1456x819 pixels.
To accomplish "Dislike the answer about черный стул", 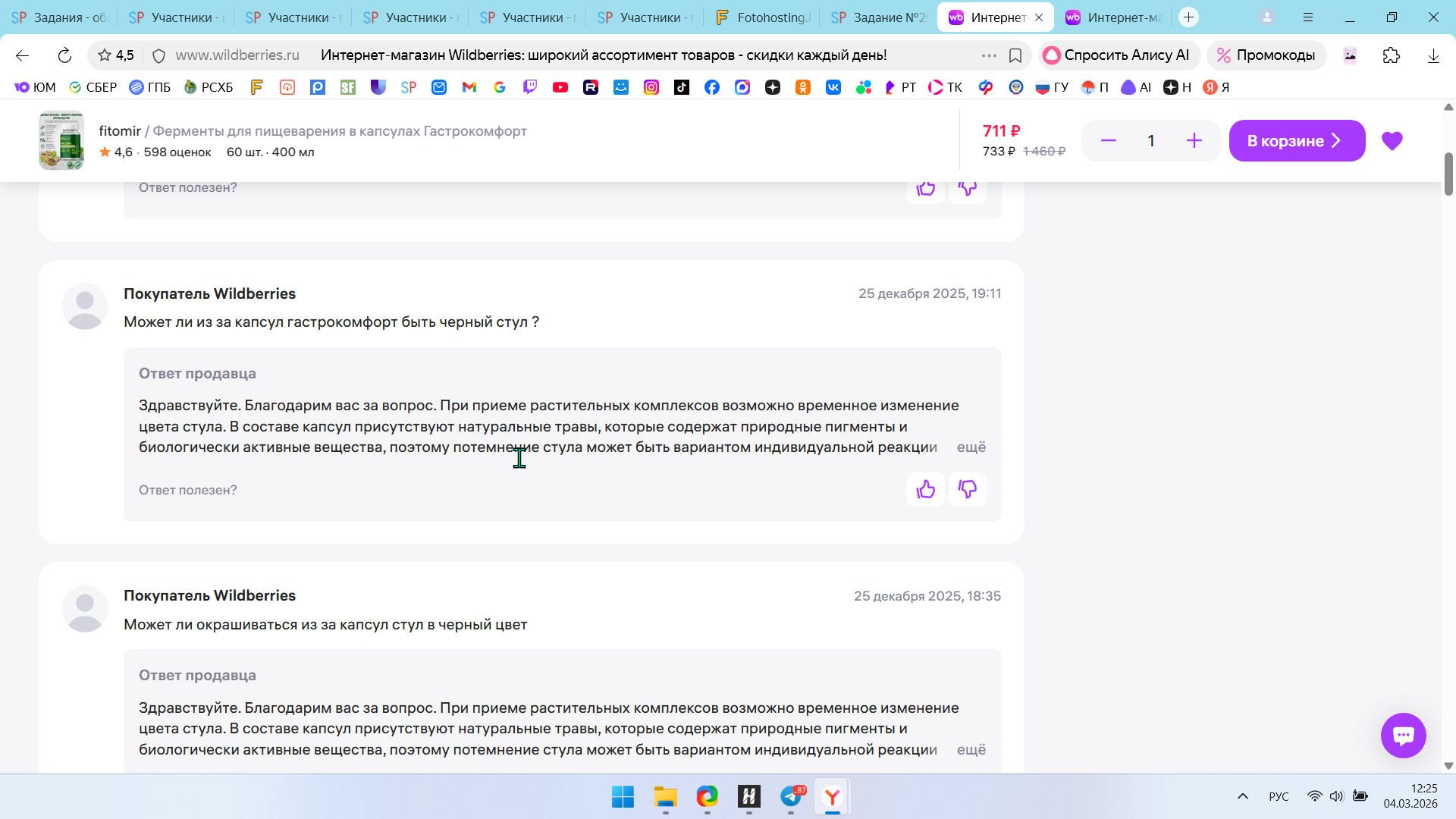I will pos(967,490).
